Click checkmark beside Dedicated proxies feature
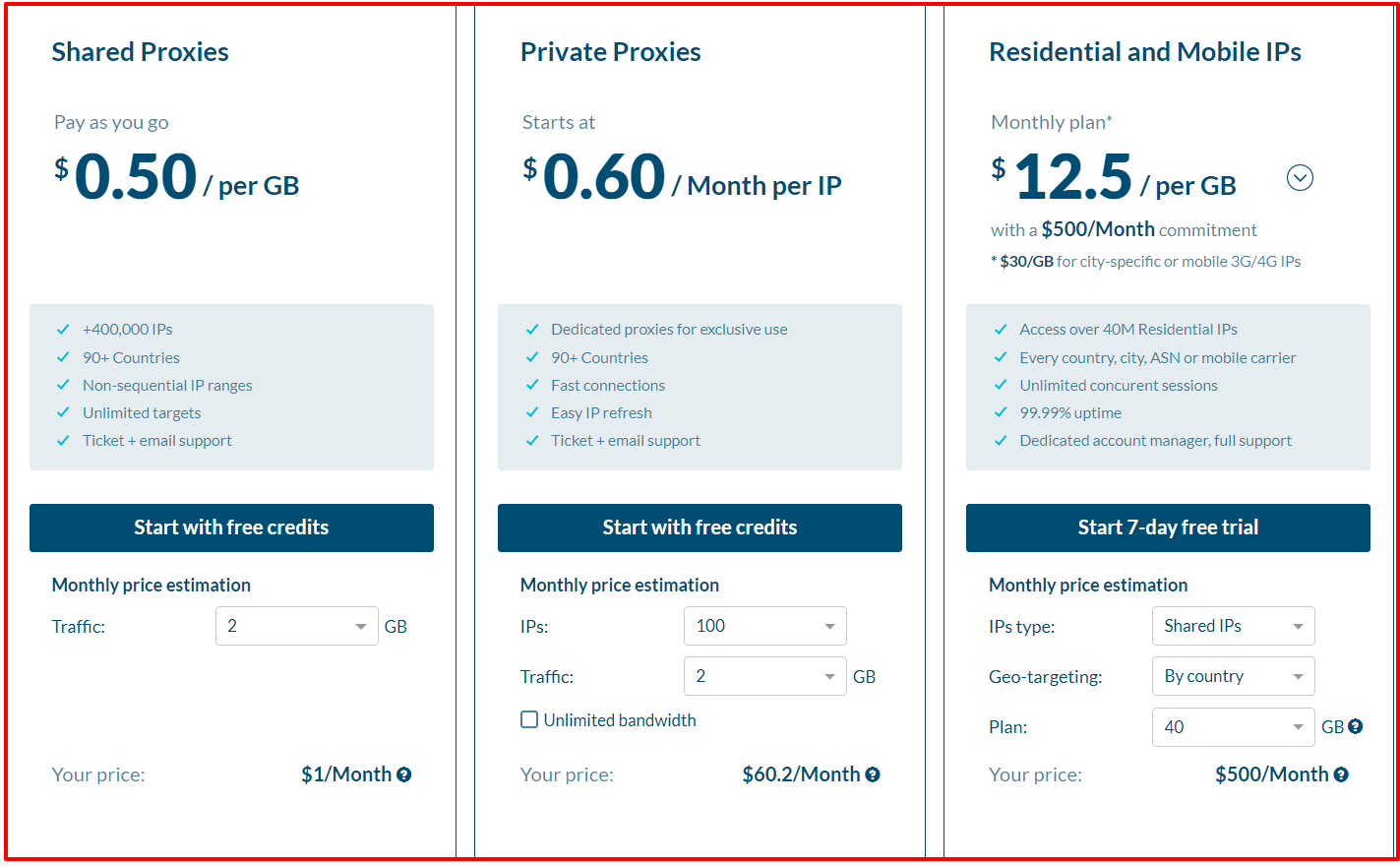Screen dimensions: 1400x867 [531, 329]
